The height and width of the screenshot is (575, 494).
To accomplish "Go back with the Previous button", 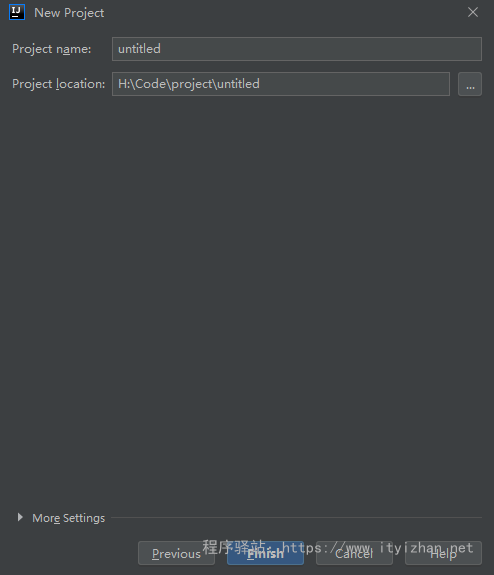I will [176, 553].
